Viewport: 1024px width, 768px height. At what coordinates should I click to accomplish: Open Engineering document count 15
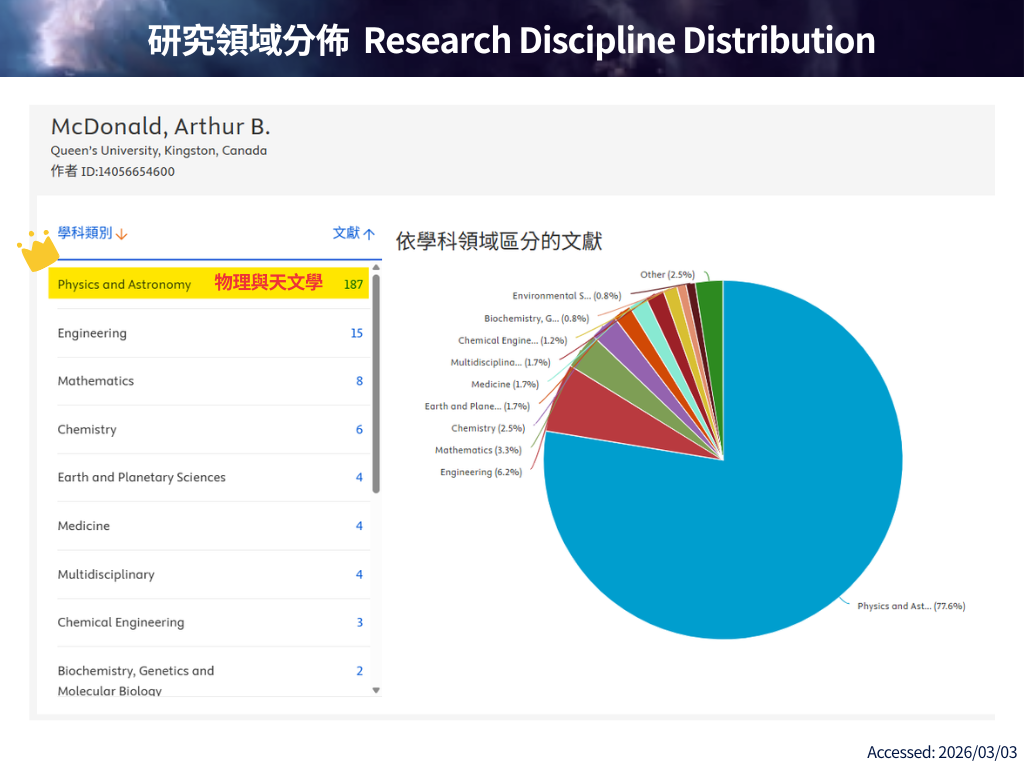[356, 333]
